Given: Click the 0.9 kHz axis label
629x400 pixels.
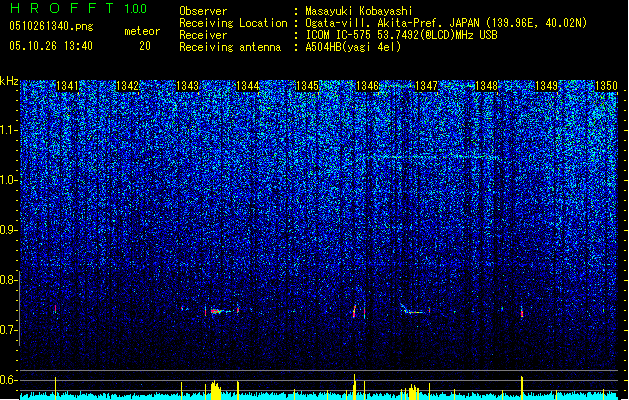Looking at the screenshot, I should [9, 230].
